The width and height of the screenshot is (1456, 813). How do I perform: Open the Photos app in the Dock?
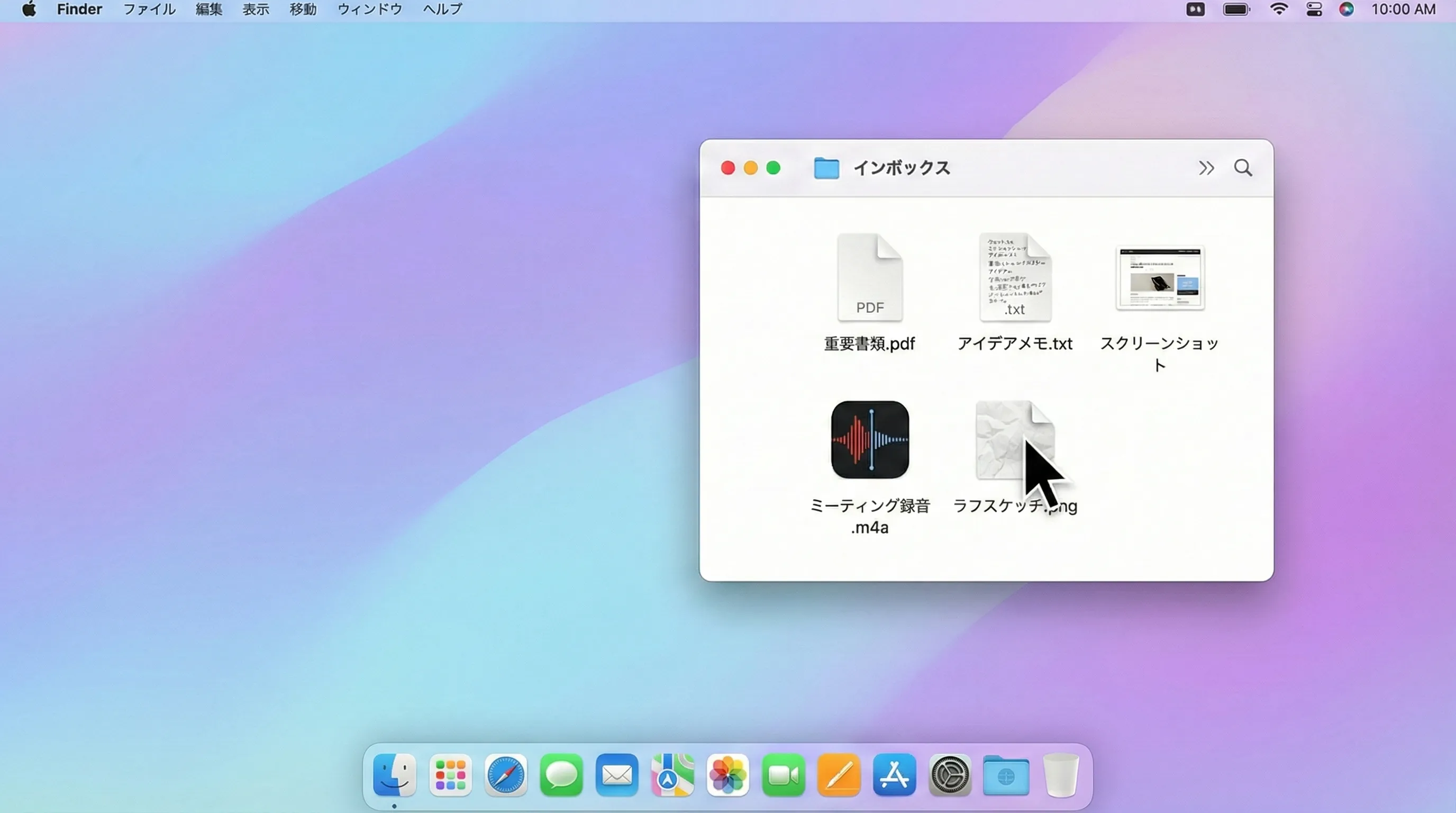[728, 776]
